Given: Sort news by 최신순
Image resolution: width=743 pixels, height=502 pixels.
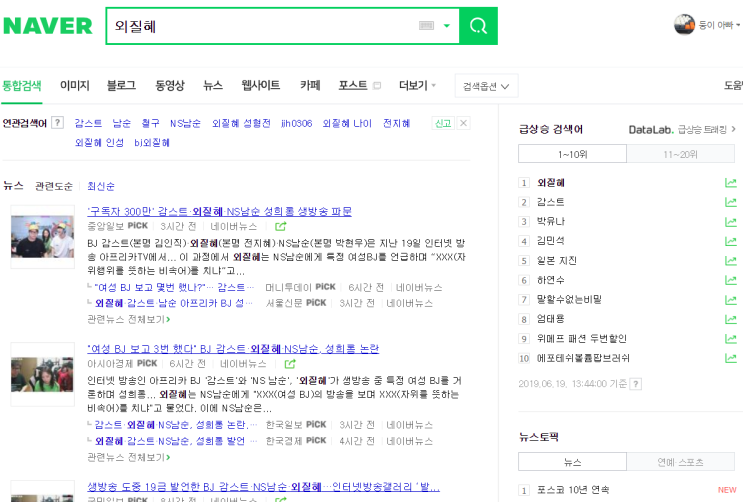Looking at the screenshot, I should point(101,186).
